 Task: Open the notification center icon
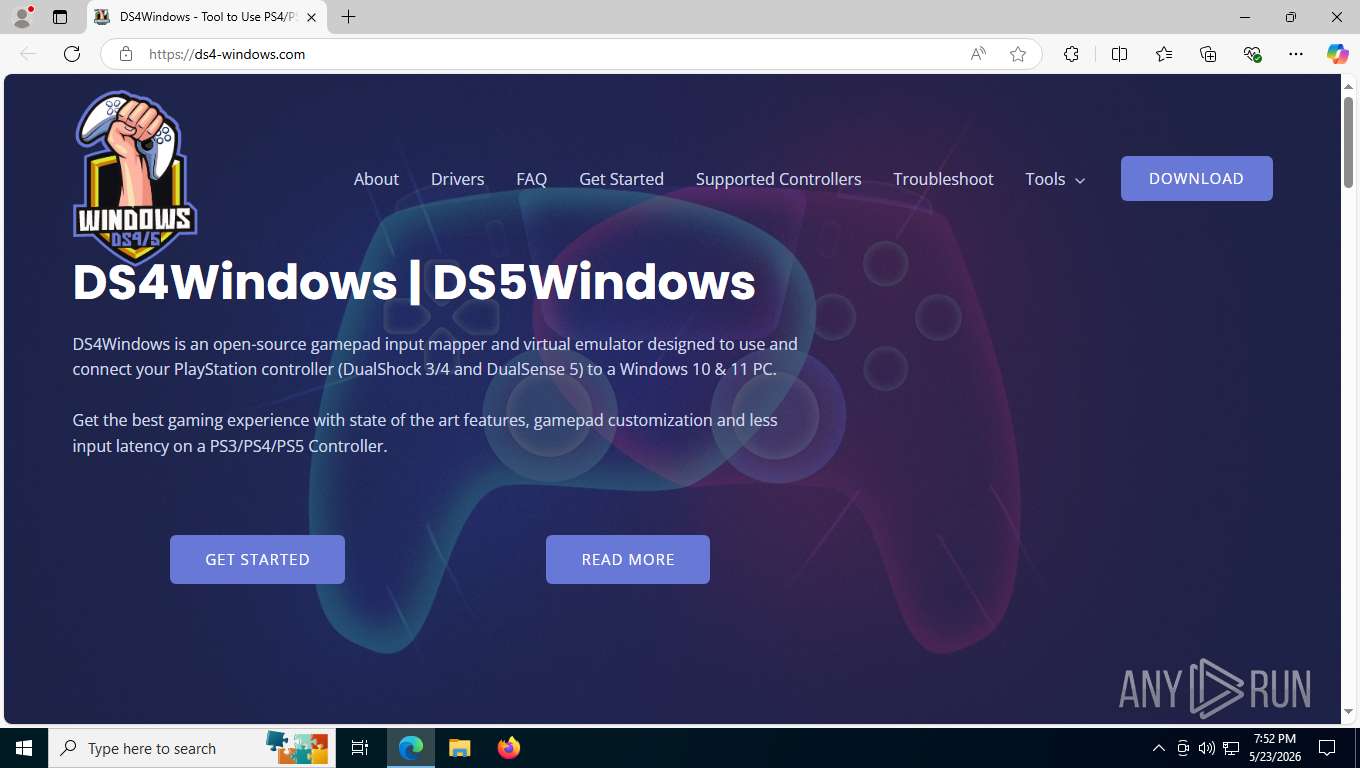pos(1327,748)
